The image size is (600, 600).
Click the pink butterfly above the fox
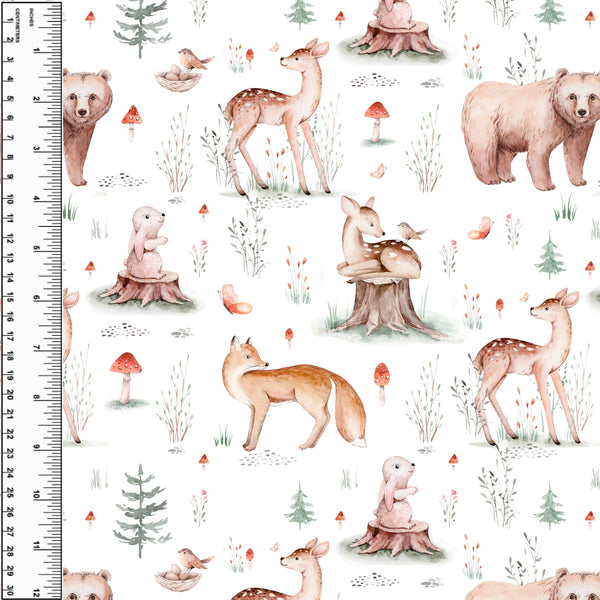tap(234, 300)
